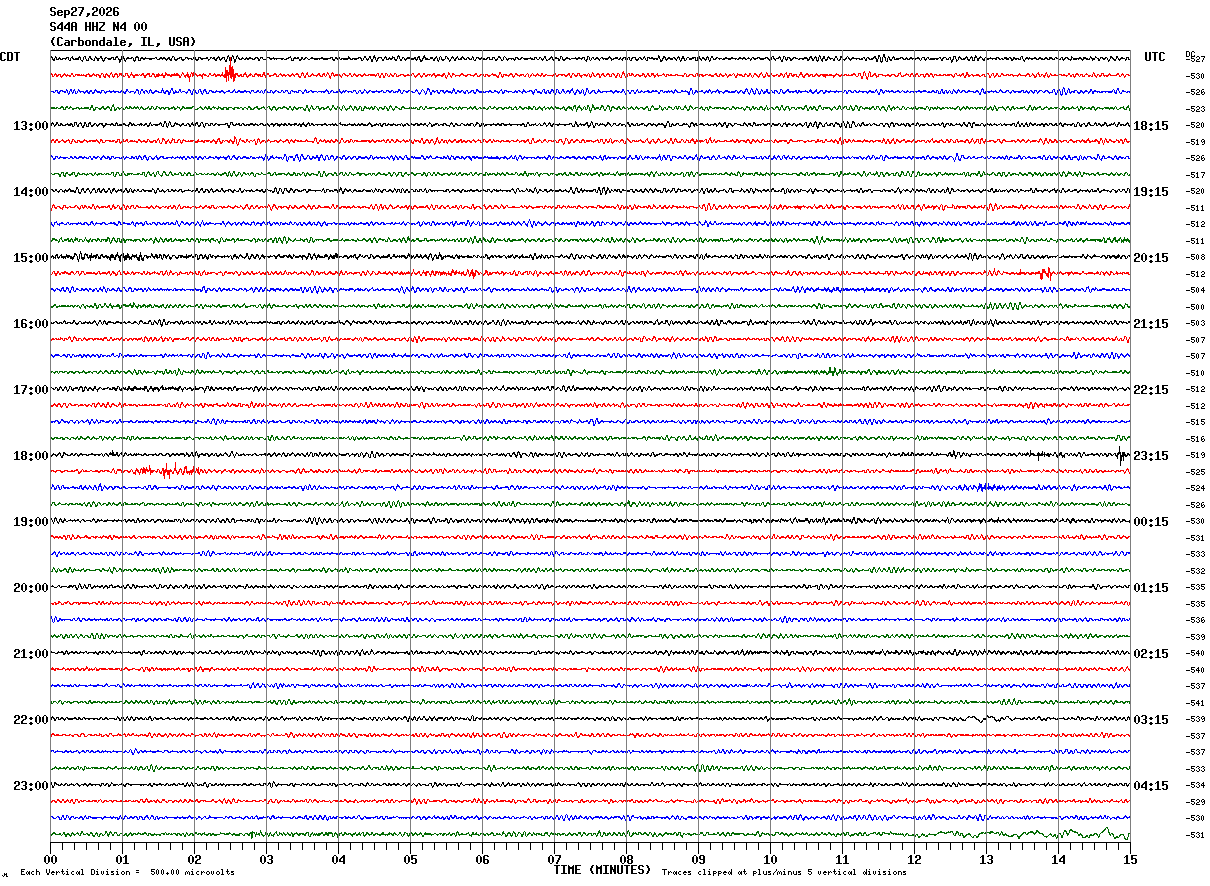This screenshot has height=886, width=1210.
Task: Click the Traces clipped footnote text
Action: (x=784, y=873)
